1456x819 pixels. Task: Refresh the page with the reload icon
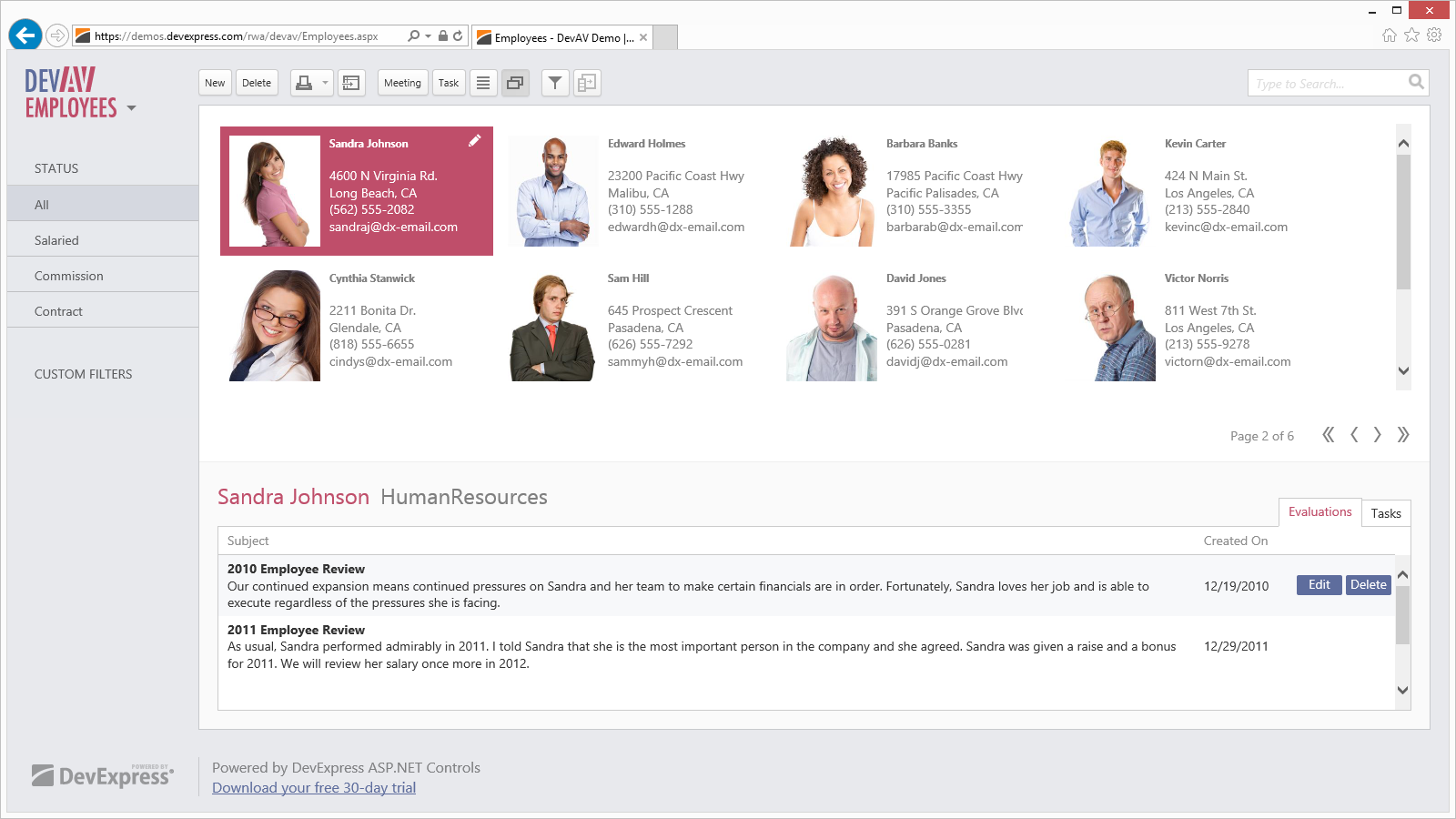458,35
